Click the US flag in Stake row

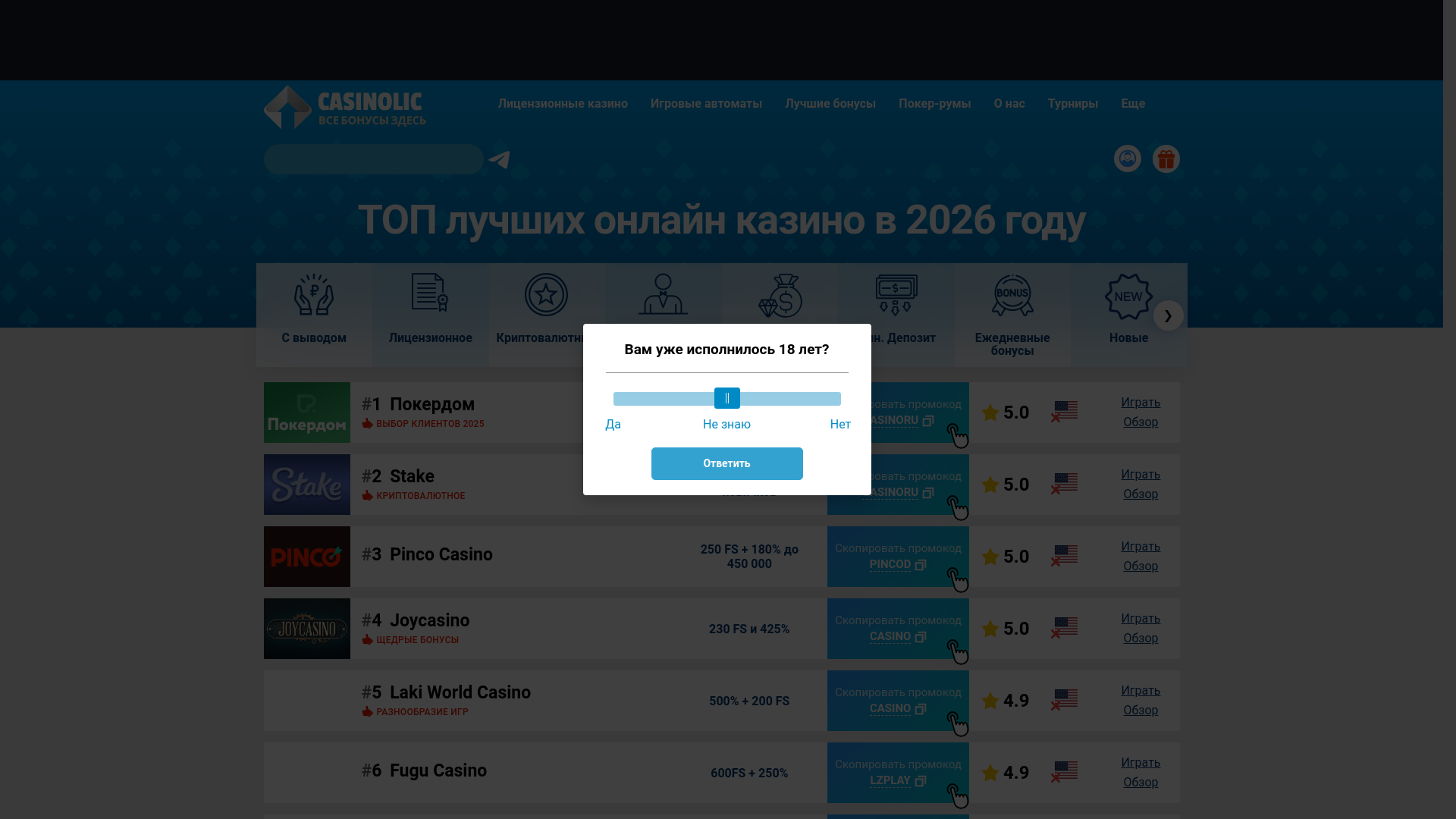(1065, 483)
